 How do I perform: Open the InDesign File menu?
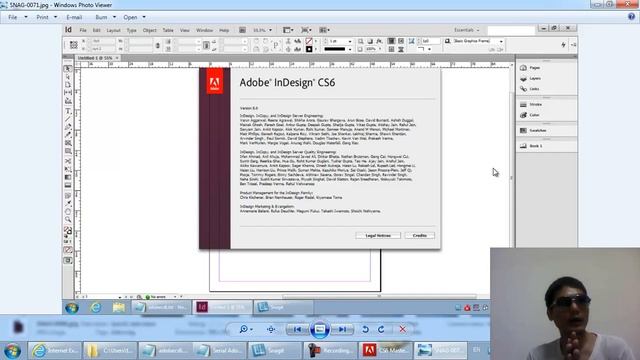point(83,30)
